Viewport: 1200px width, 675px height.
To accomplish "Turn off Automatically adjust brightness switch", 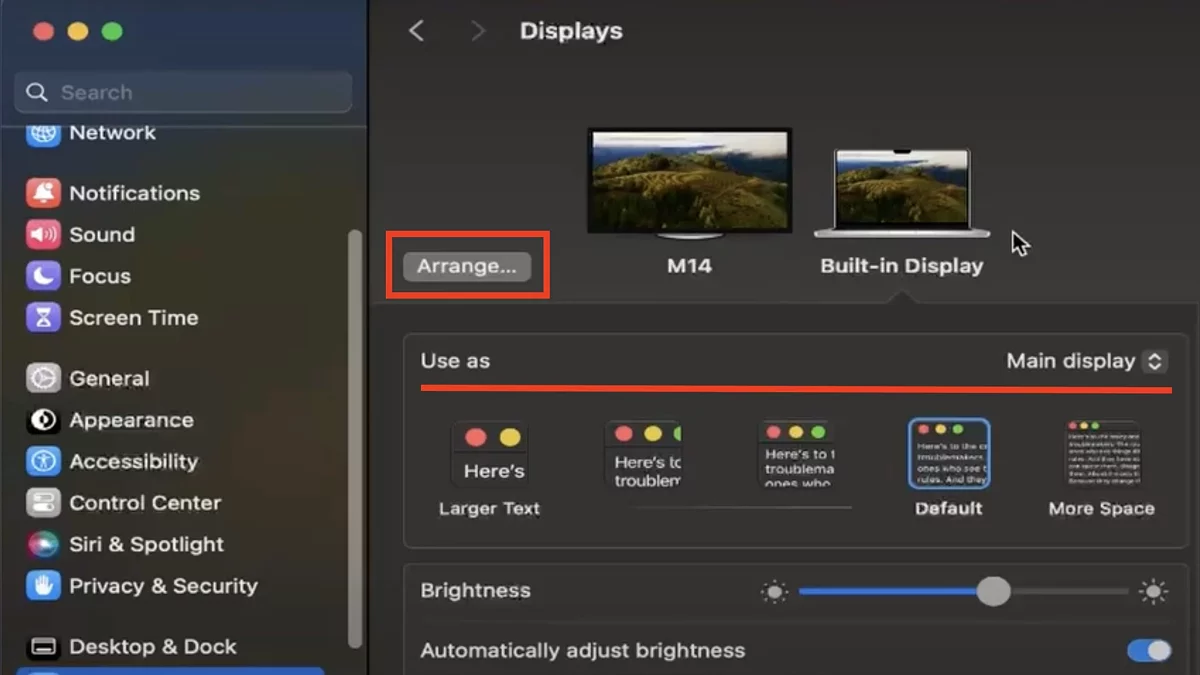I will (x=1149, y=651).
